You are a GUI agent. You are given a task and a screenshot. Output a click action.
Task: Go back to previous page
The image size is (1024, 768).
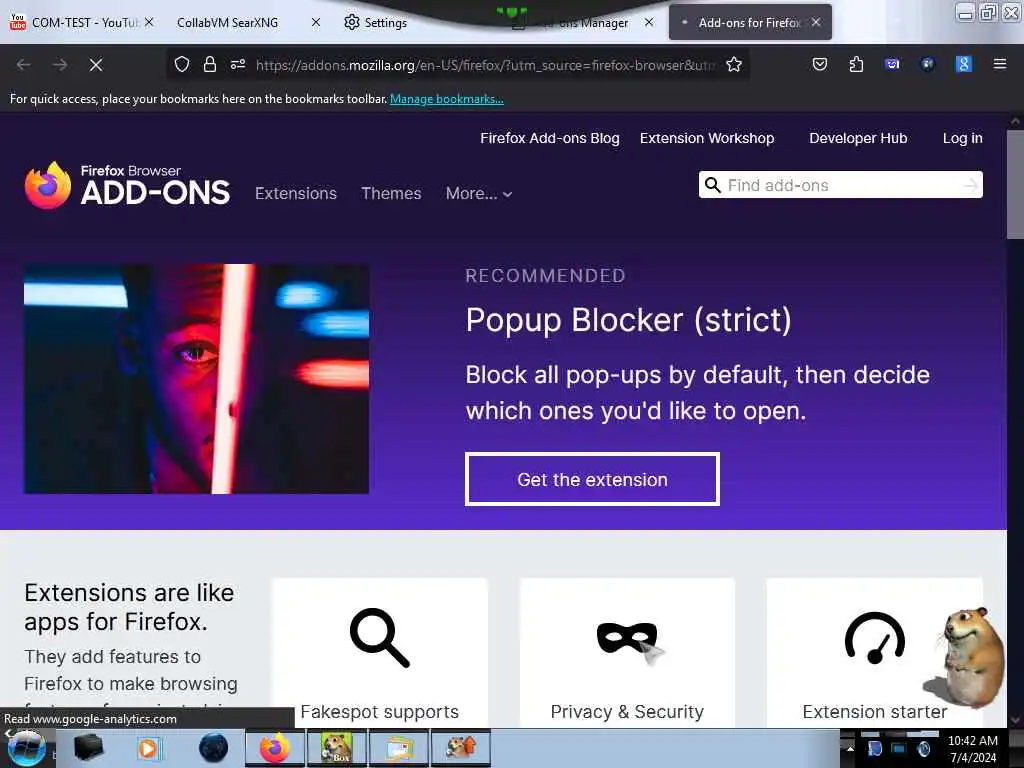(x=24, y=65)
